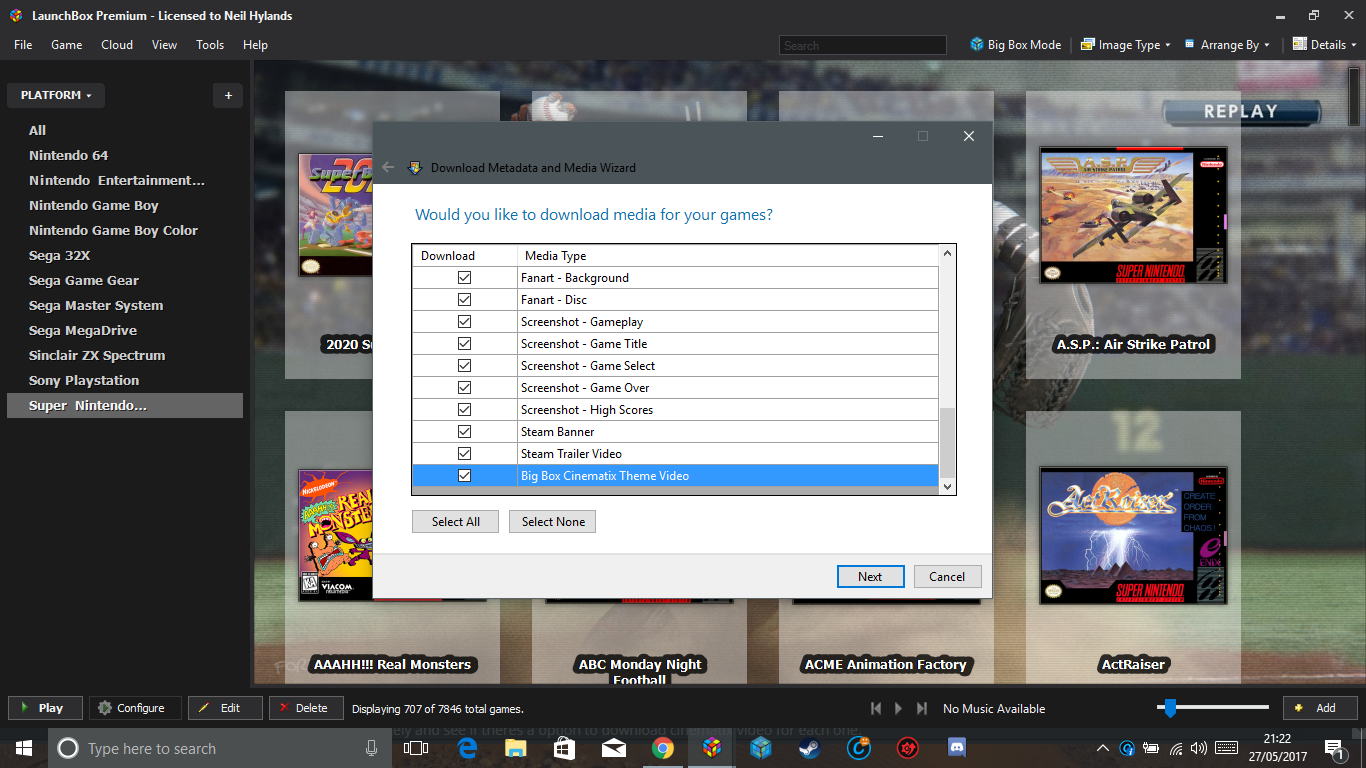Click the Select All button
Screen dimensions: 1366x768
tap(455, 522)
